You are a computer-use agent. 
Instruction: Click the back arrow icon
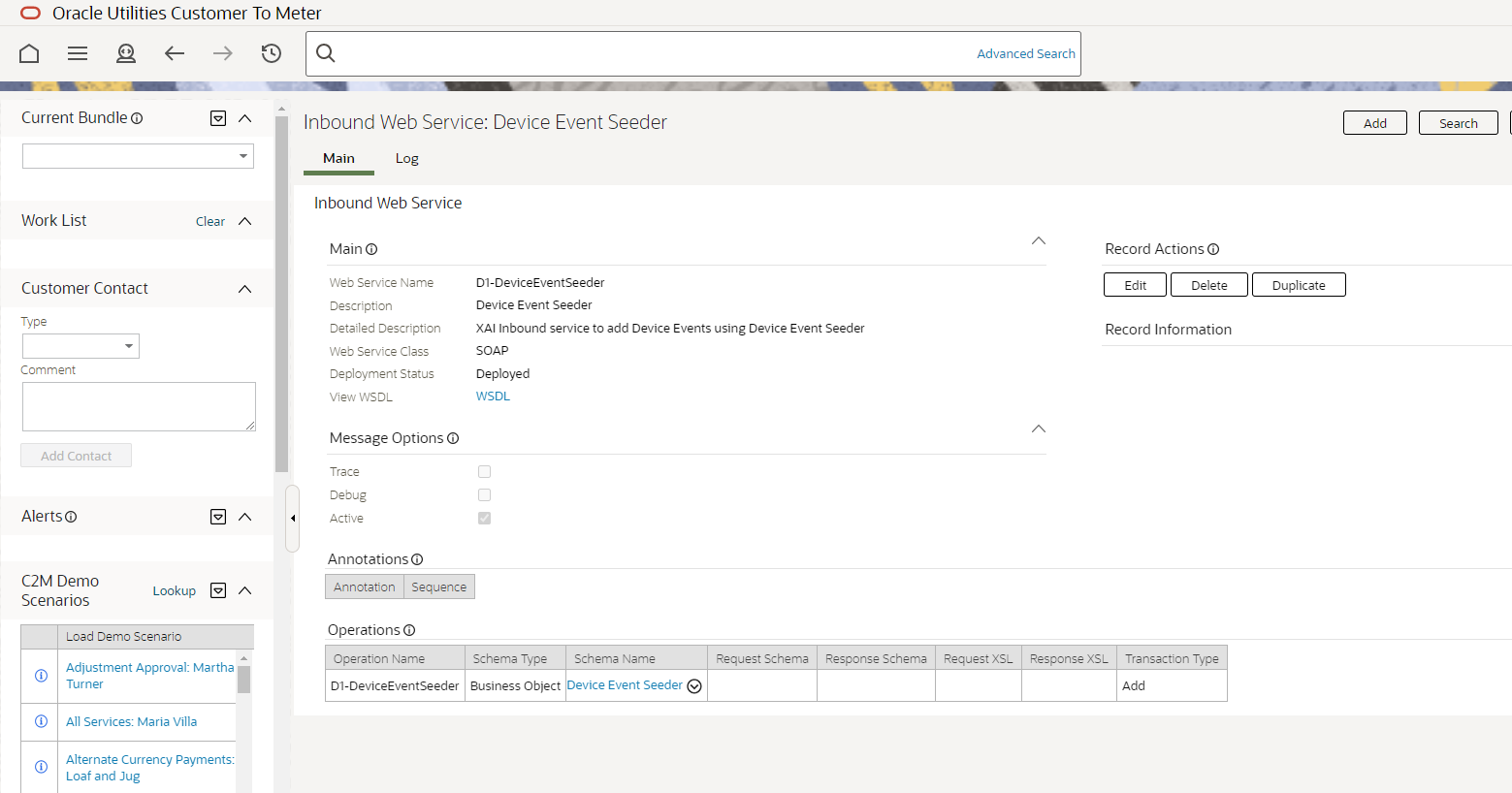pyautogui.click(x=175, y=53)
